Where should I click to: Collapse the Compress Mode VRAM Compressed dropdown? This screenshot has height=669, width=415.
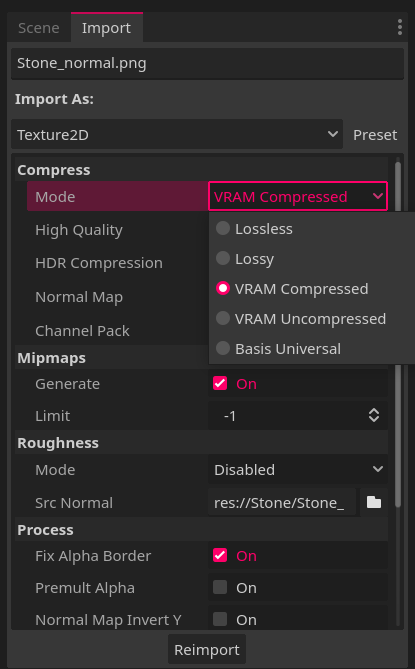pos(298,196)
